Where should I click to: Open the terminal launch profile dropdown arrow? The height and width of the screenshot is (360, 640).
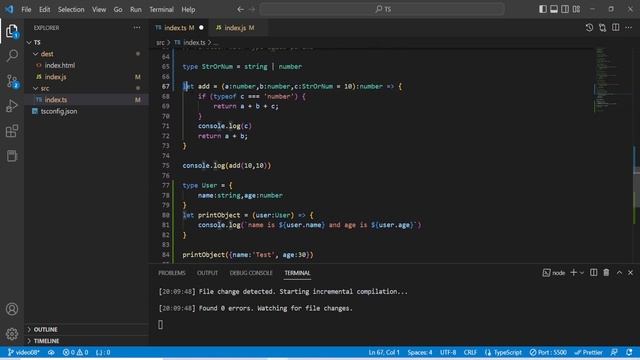point(582,273)
